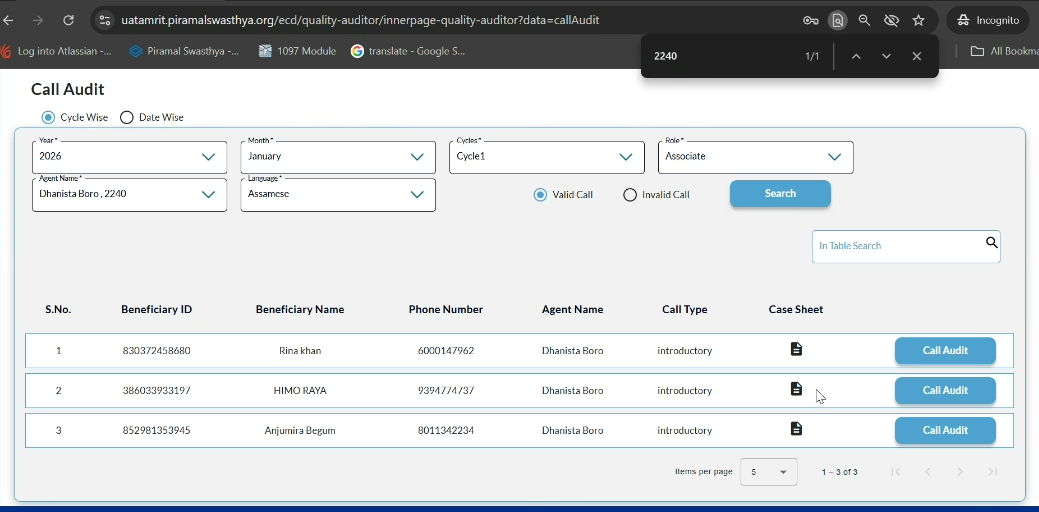The height and width of the screenshot is (512, 1039).
Task: Go to previous find result arrow
Action: (856, 57)
